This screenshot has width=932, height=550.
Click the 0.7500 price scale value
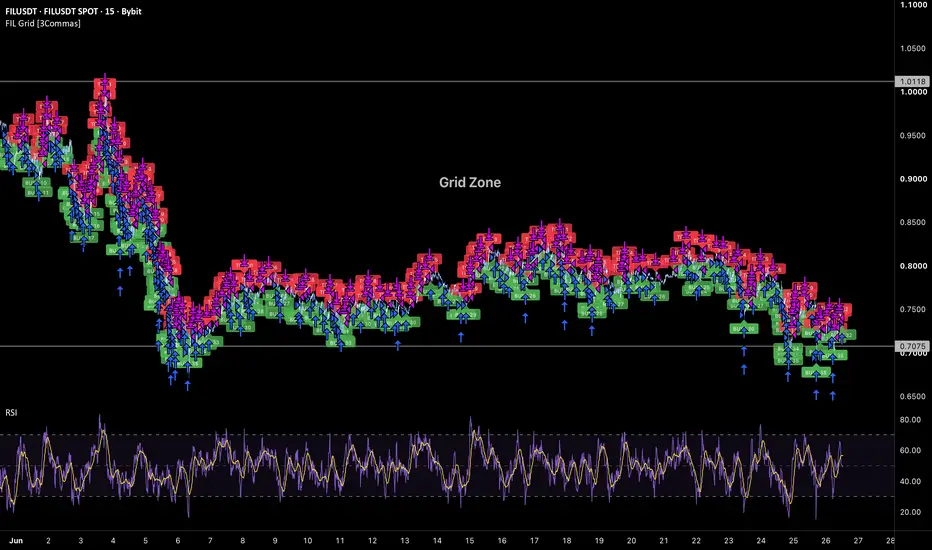pos(913,309)
